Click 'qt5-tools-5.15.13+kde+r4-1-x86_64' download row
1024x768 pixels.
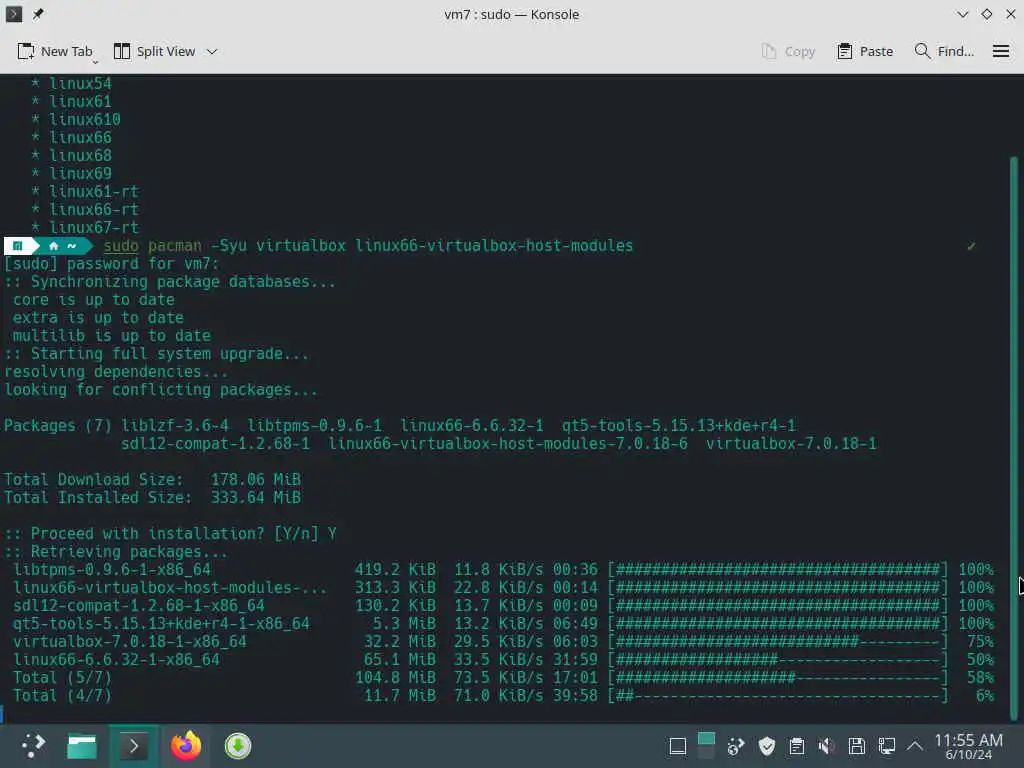click(x=503, y=624)
